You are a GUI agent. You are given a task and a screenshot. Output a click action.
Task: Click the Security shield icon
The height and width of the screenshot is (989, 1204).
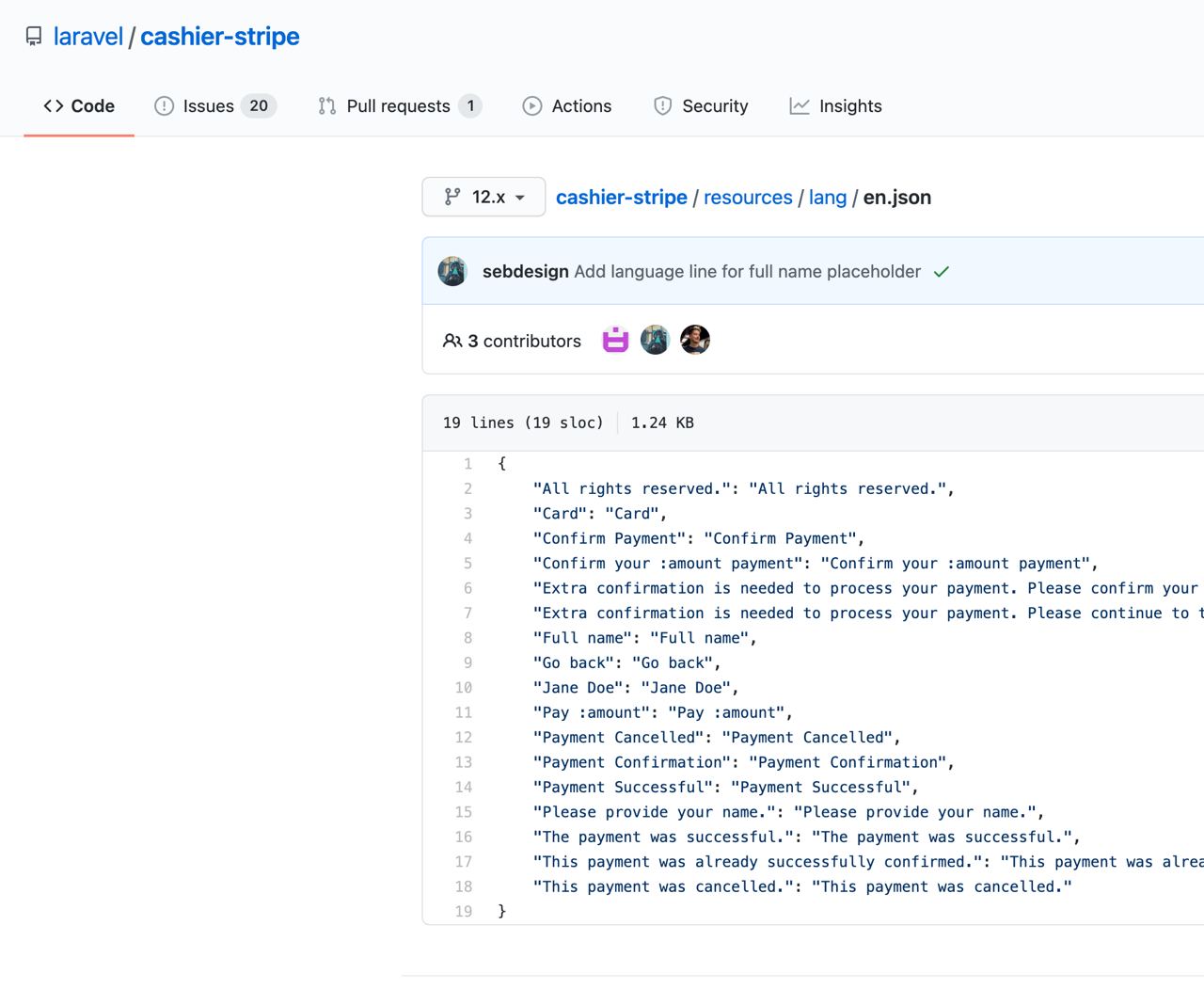(663, 106)
